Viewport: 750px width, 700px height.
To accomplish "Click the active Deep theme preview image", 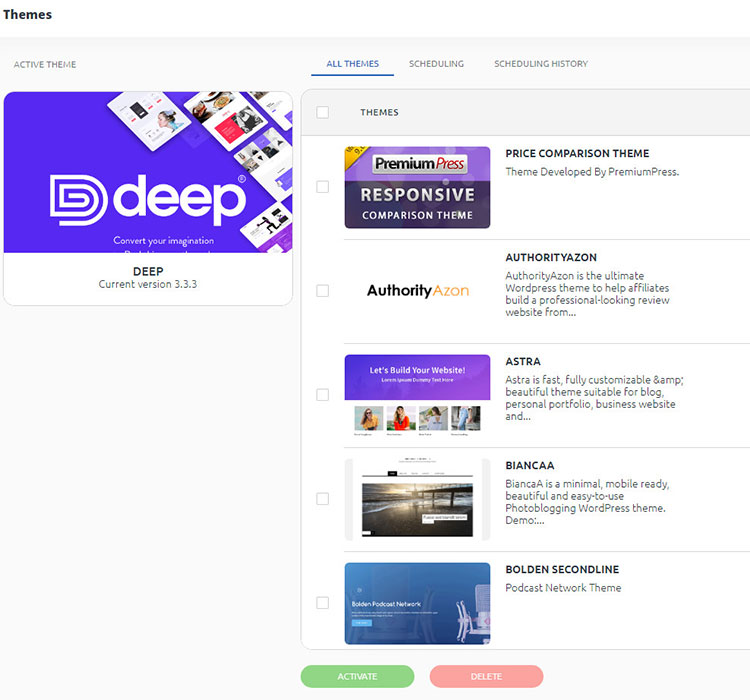I will click(x=148, y=172).
